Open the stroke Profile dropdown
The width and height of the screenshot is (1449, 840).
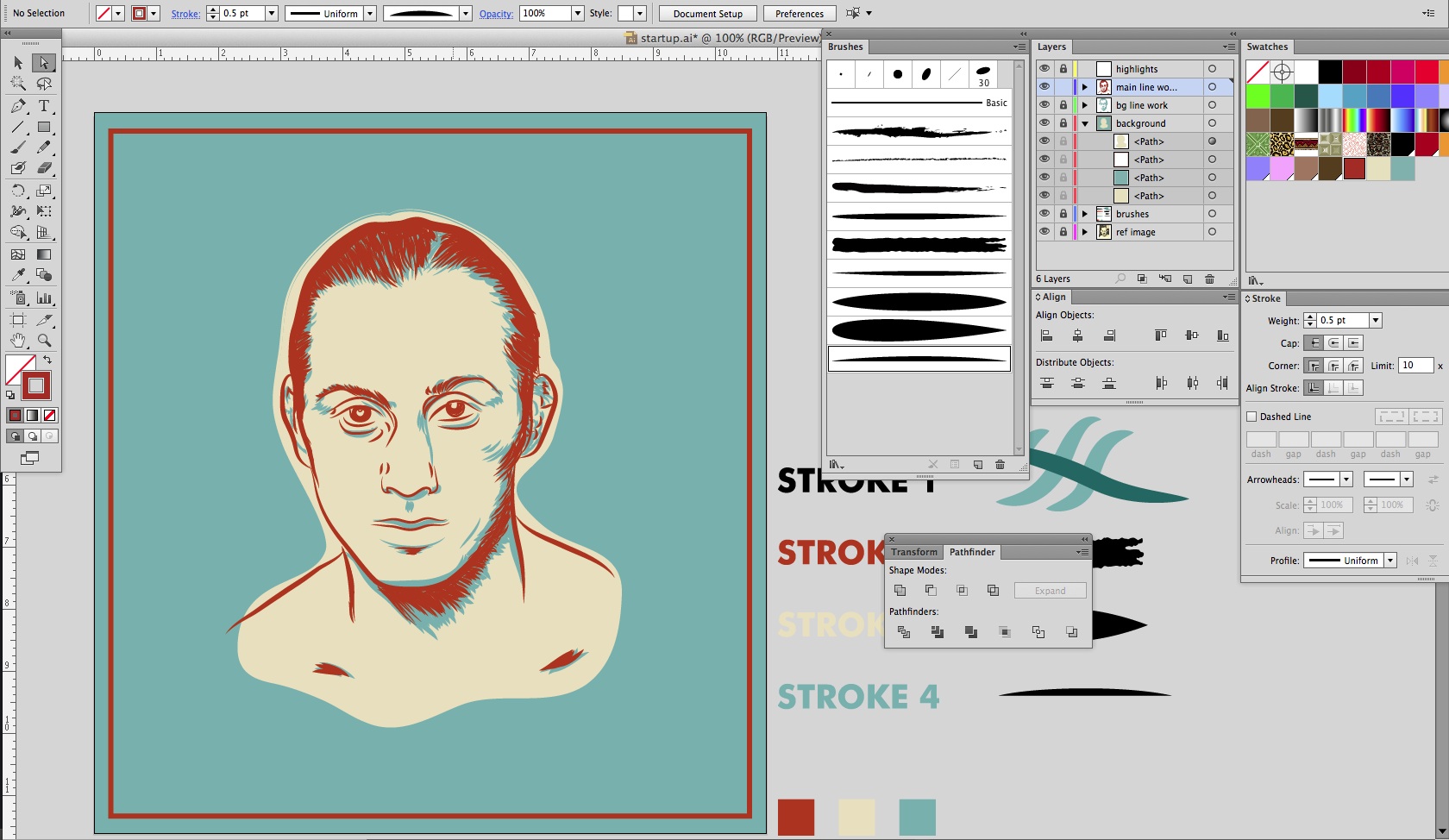point(1389,561)
